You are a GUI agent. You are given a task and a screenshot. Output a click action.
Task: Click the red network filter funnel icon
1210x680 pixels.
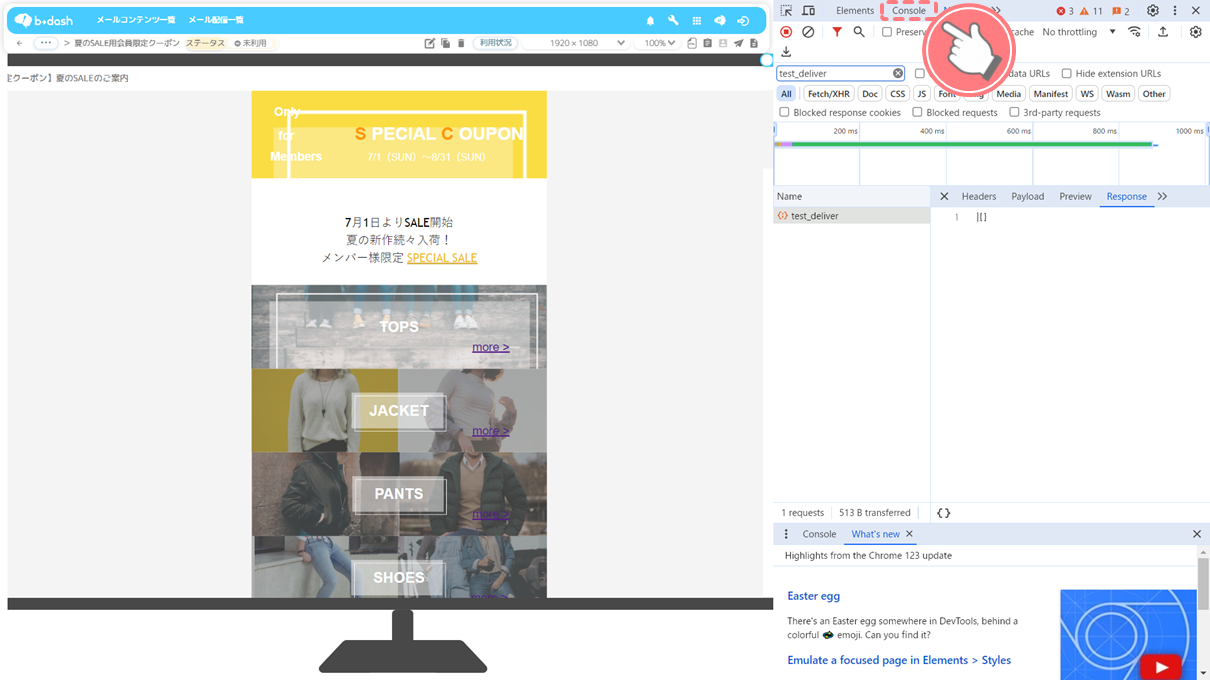tap(837, 32)
